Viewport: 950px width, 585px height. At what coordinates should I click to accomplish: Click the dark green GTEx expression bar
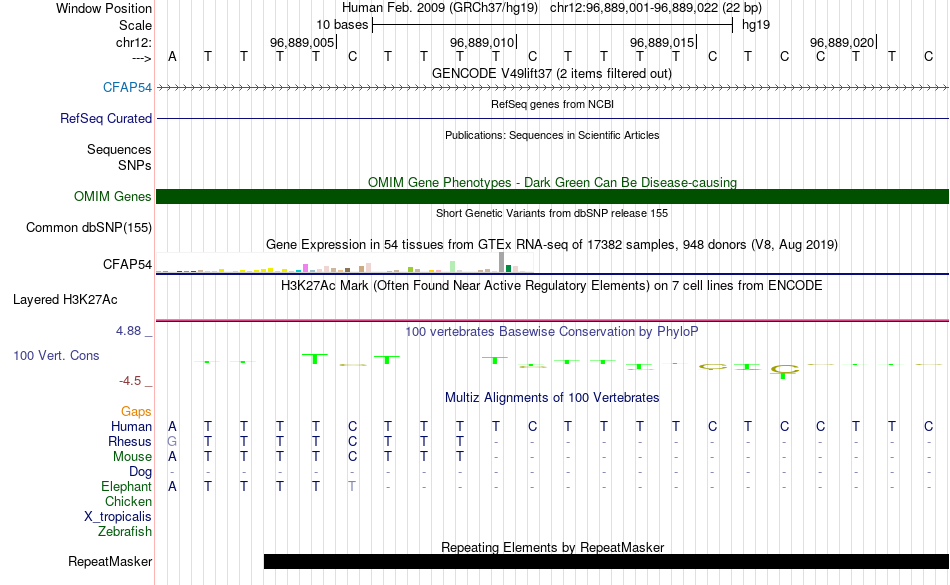[x=509, y=268]
